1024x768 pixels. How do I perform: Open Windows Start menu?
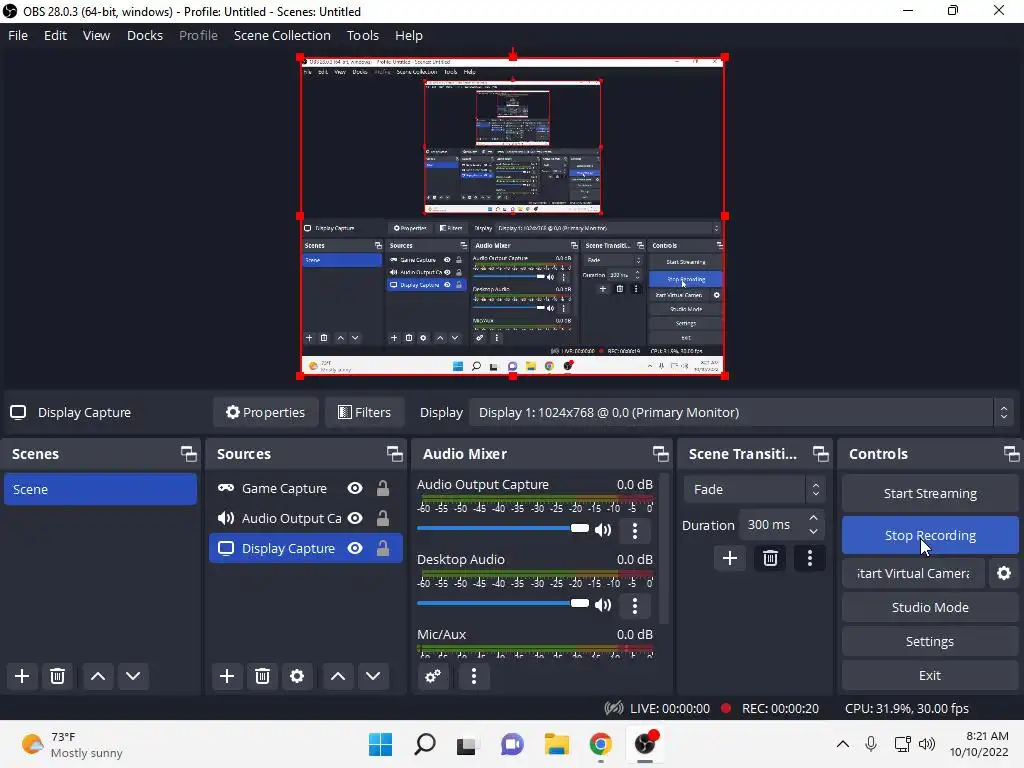[x=380, y=744]
